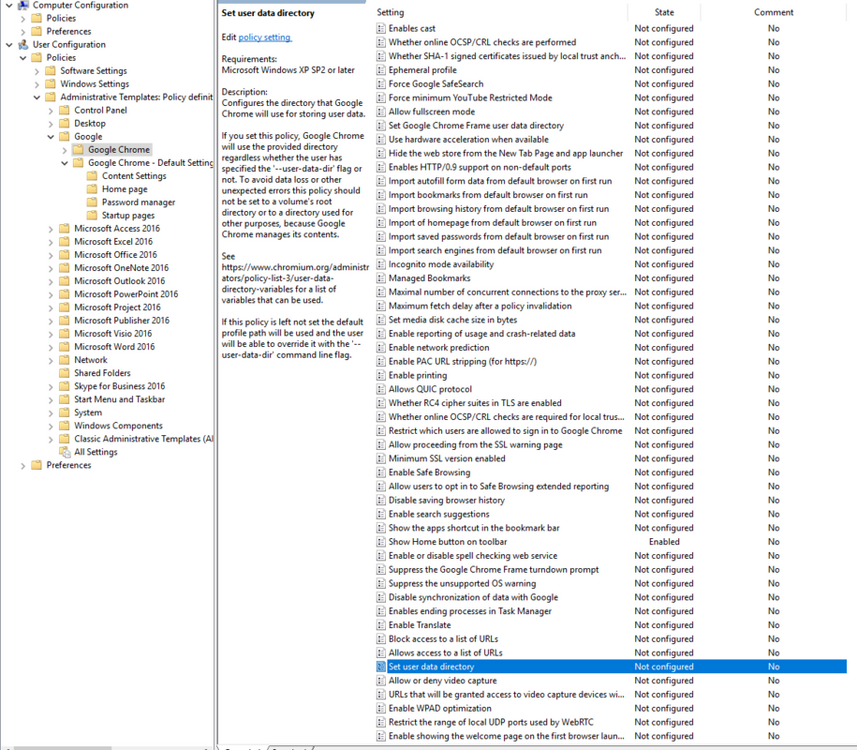Click policy icon beside Incognito mode availability

coord(381,264)
